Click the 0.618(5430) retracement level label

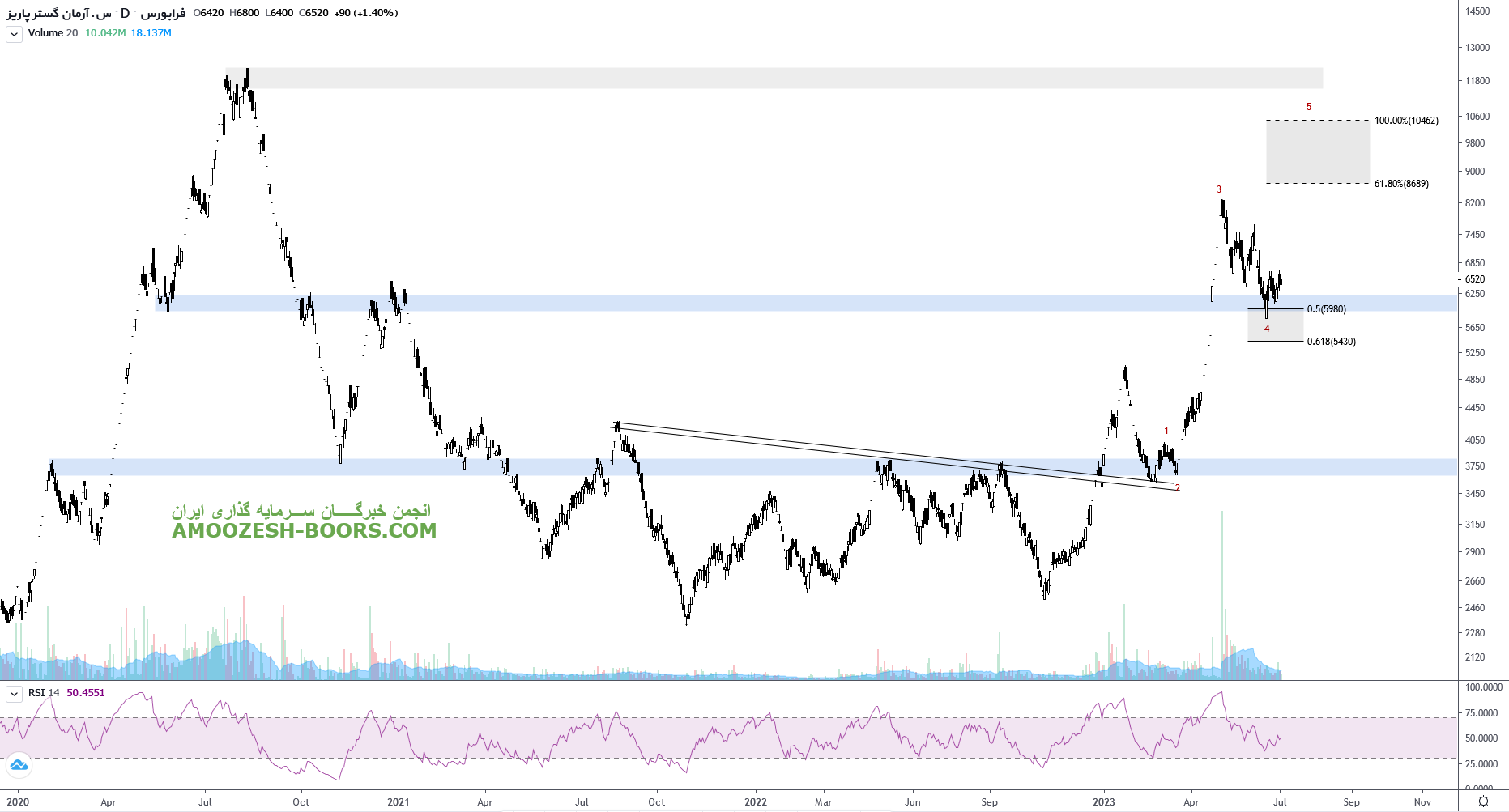[x=1331, y=342]
